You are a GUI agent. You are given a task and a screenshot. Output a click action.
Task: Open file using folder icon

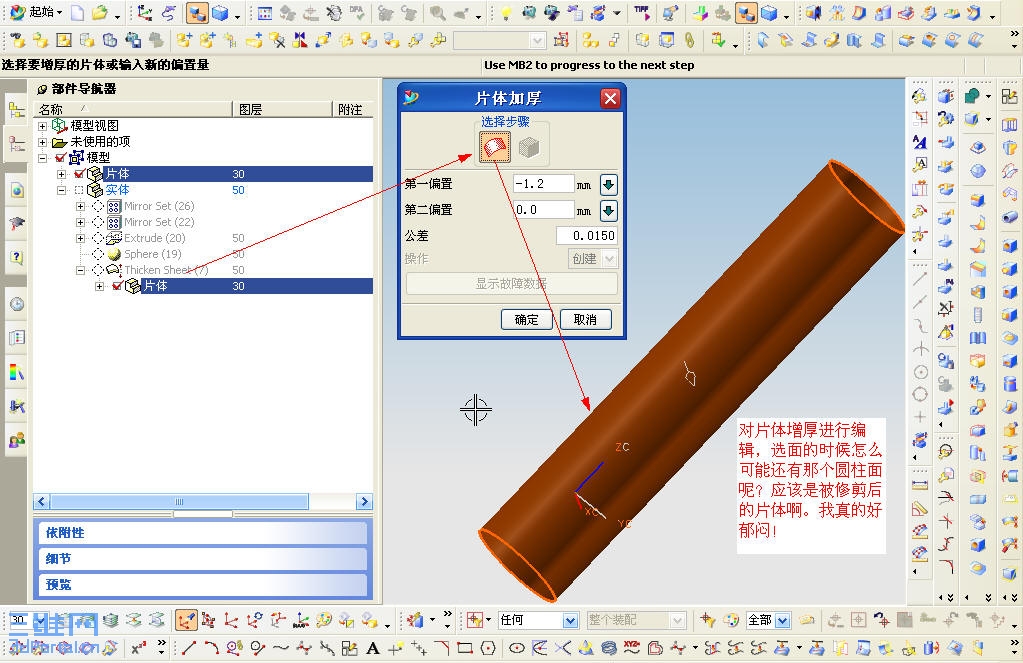pos(99,12)
